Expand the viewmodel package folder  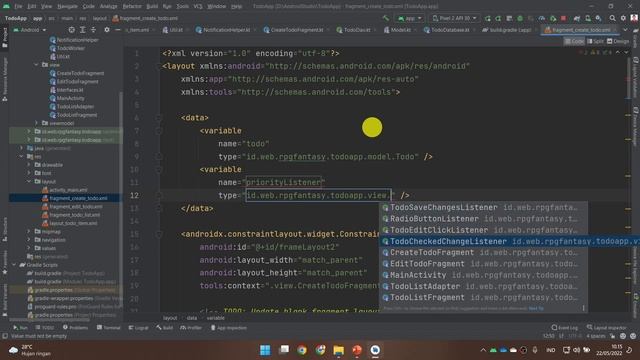click(x=36, y=123)
